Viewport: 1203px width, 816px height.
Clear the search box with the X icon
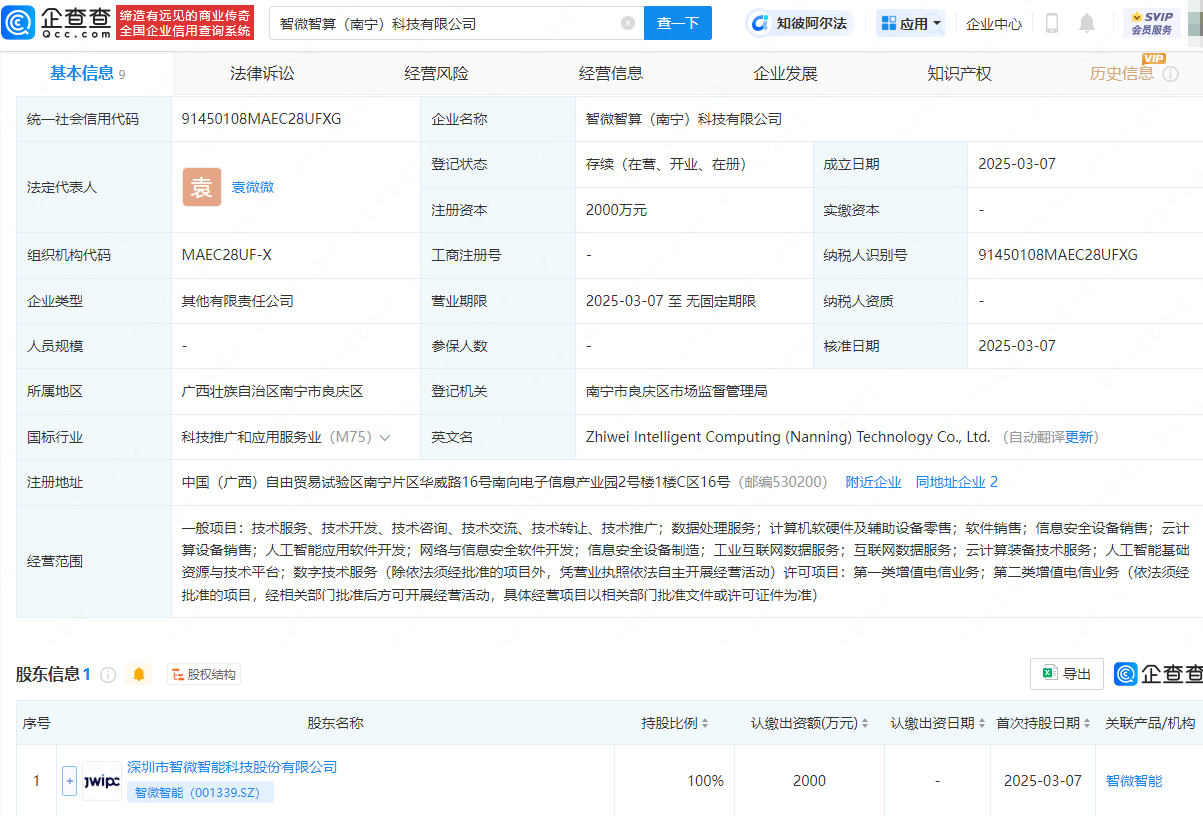click(628, 23)
